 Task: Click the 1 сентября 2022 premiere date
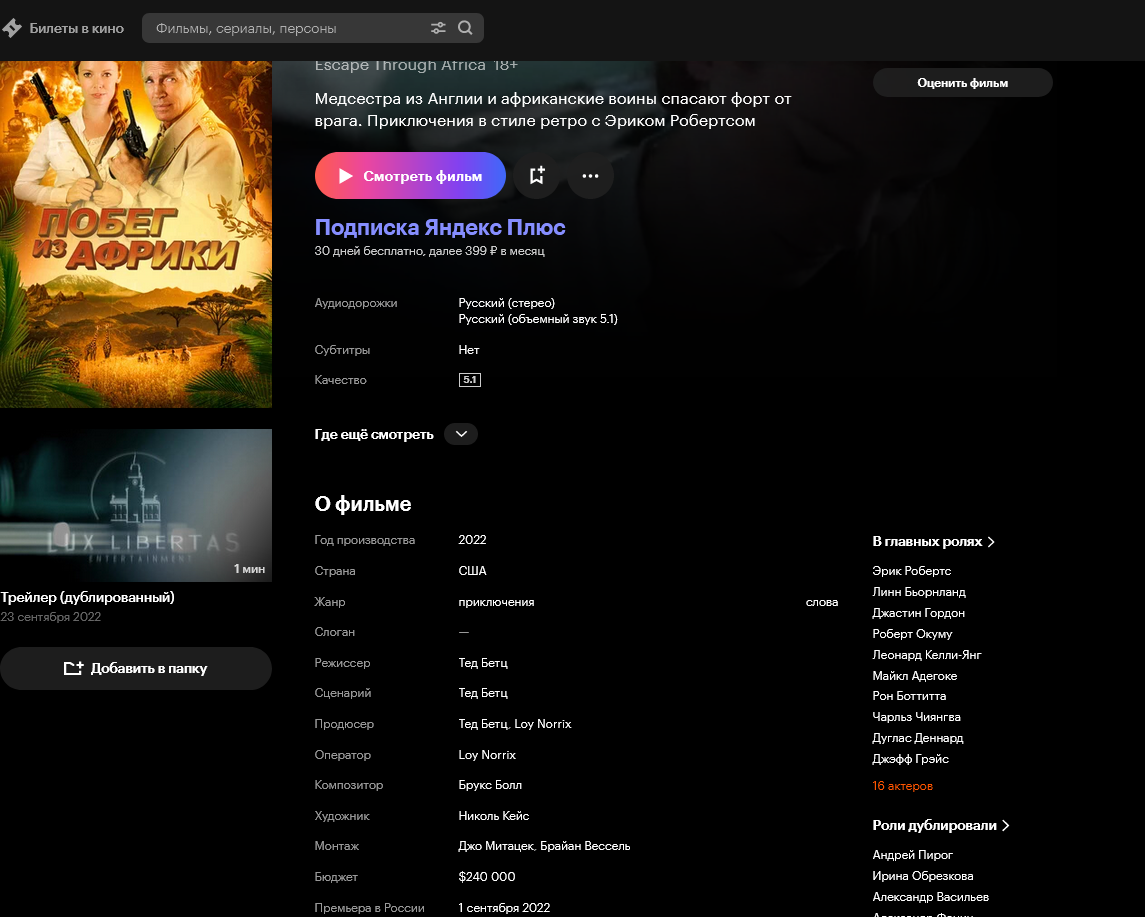(504, 908)
